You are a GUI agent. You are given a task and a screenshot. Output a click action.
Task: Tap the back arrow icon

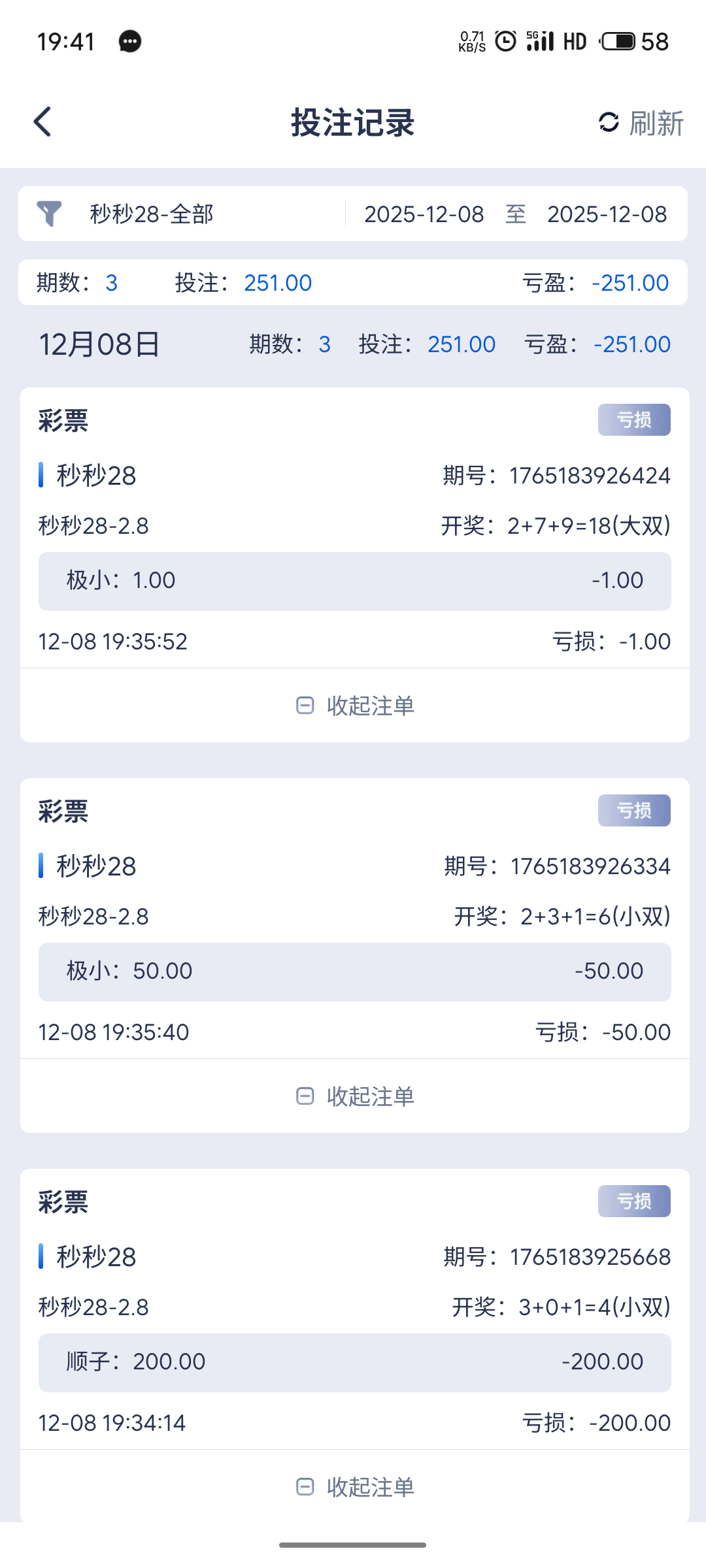[43, 122]
